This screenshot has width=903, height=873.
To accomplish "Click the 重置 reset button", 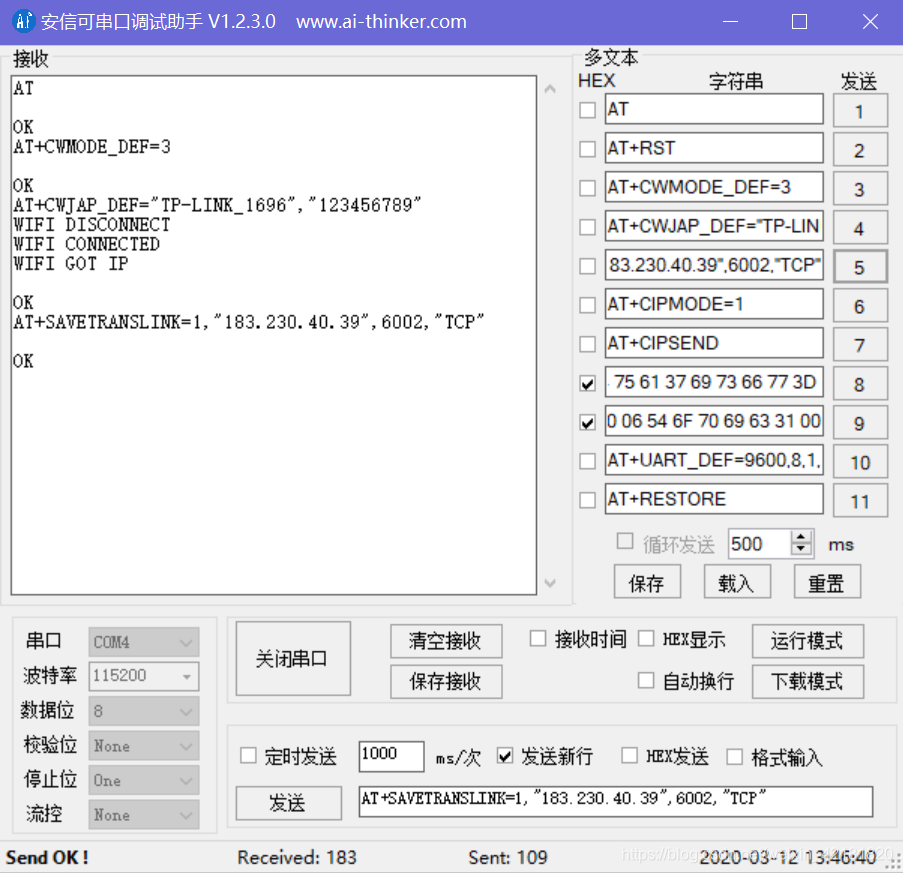I will [827, 582].
